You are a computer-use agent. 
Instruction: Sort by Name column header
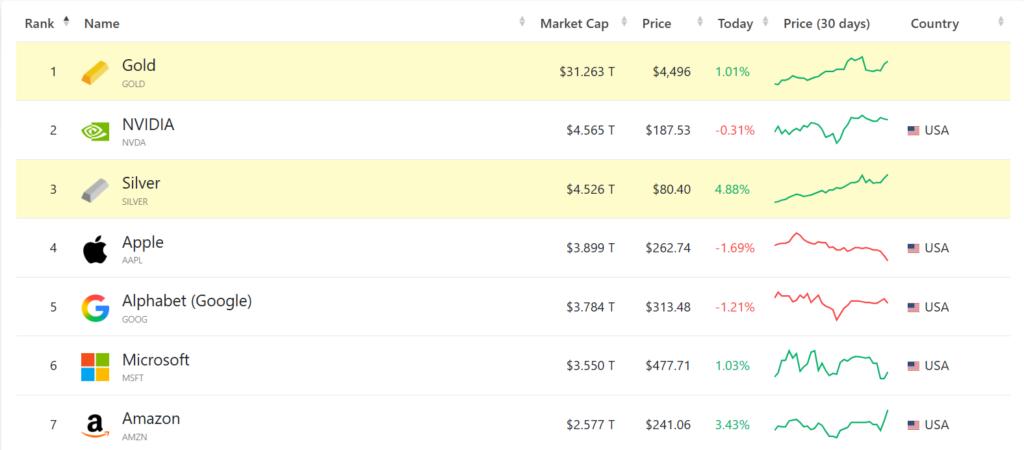click(101, 23)
